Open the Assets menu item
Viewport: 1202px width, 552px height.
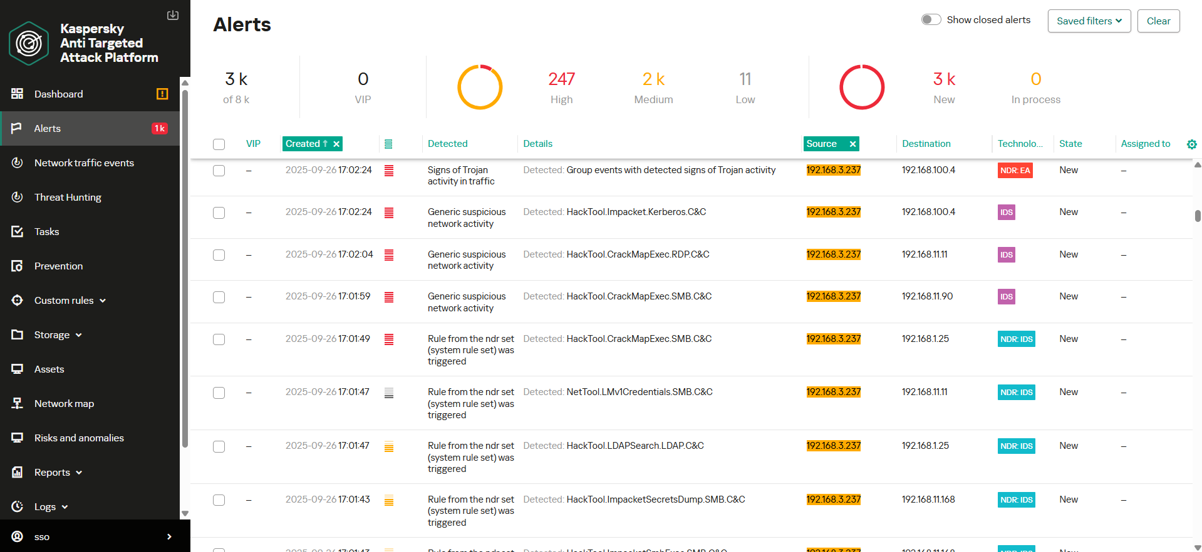(49, 370)
